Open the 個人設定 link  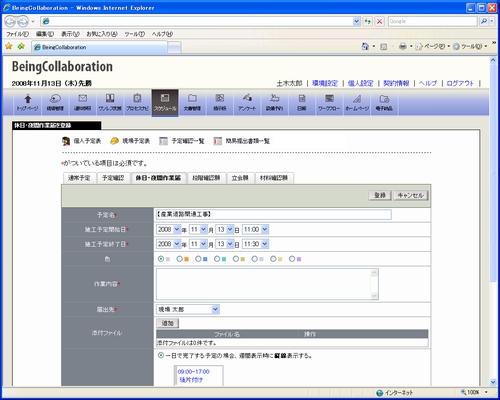point(360,83)
